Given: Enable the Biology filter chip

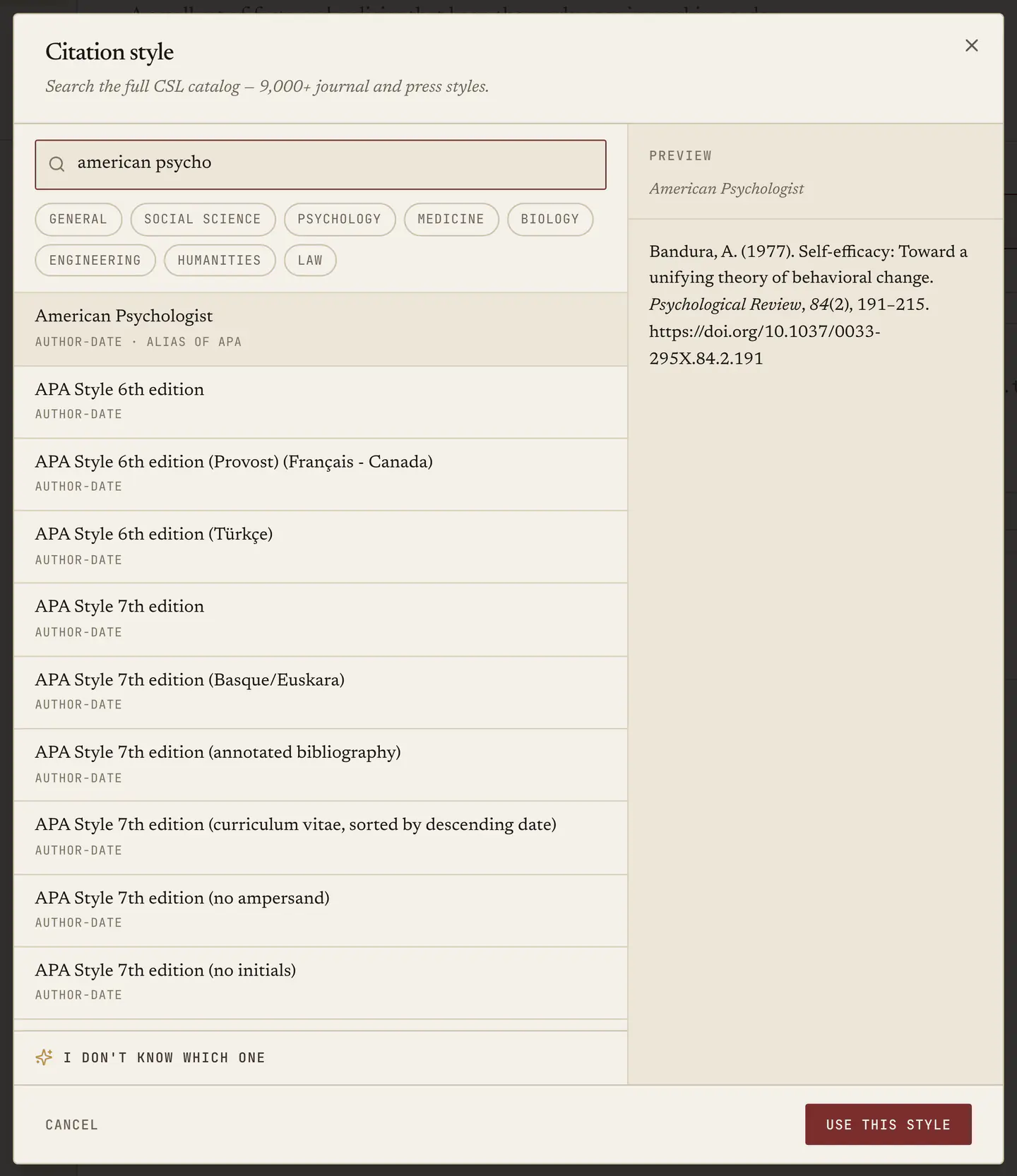Looking at the screenshot, I should 550,219.
